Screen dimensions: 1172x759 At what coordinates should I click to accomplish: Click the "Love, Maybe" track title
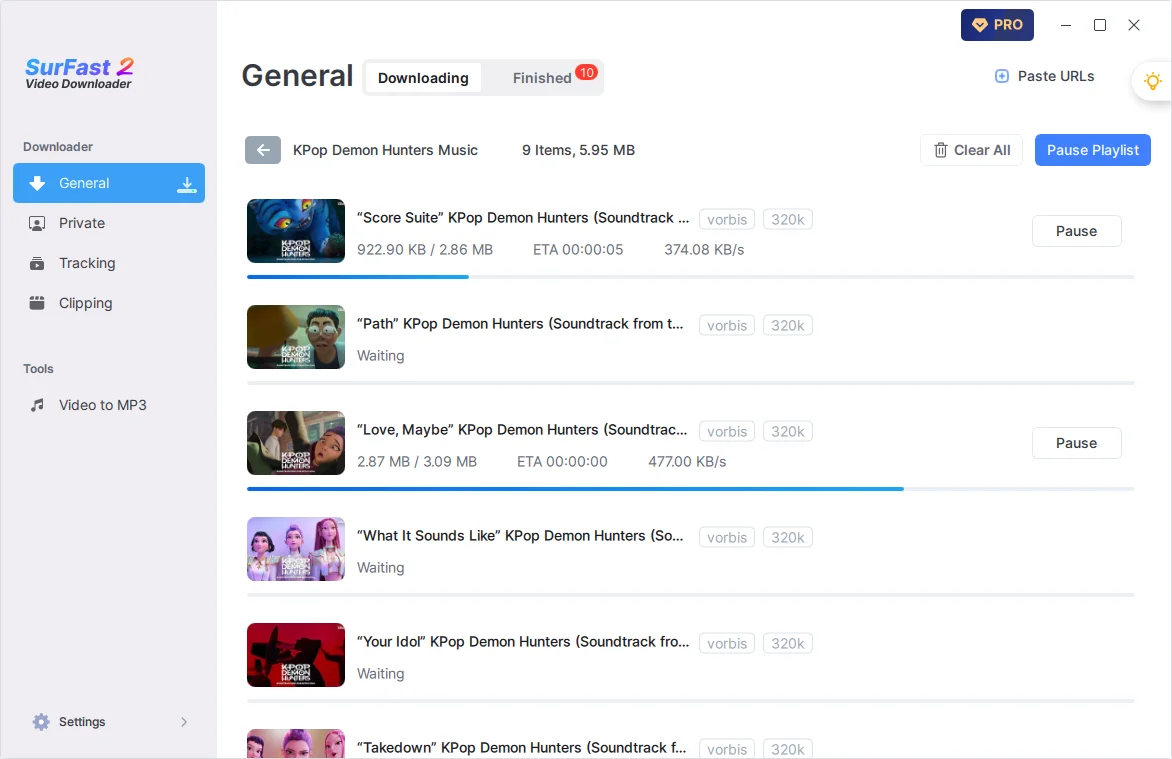(x=522, y=430)
